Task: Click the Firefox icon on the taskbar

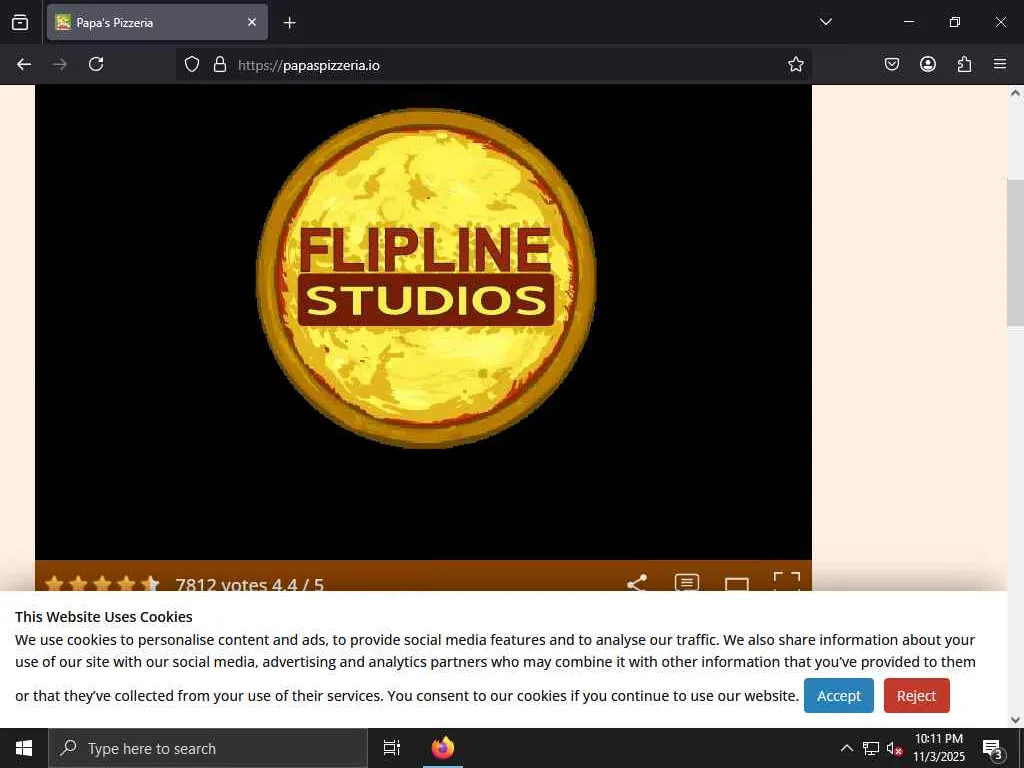Action: click(443, 748)
